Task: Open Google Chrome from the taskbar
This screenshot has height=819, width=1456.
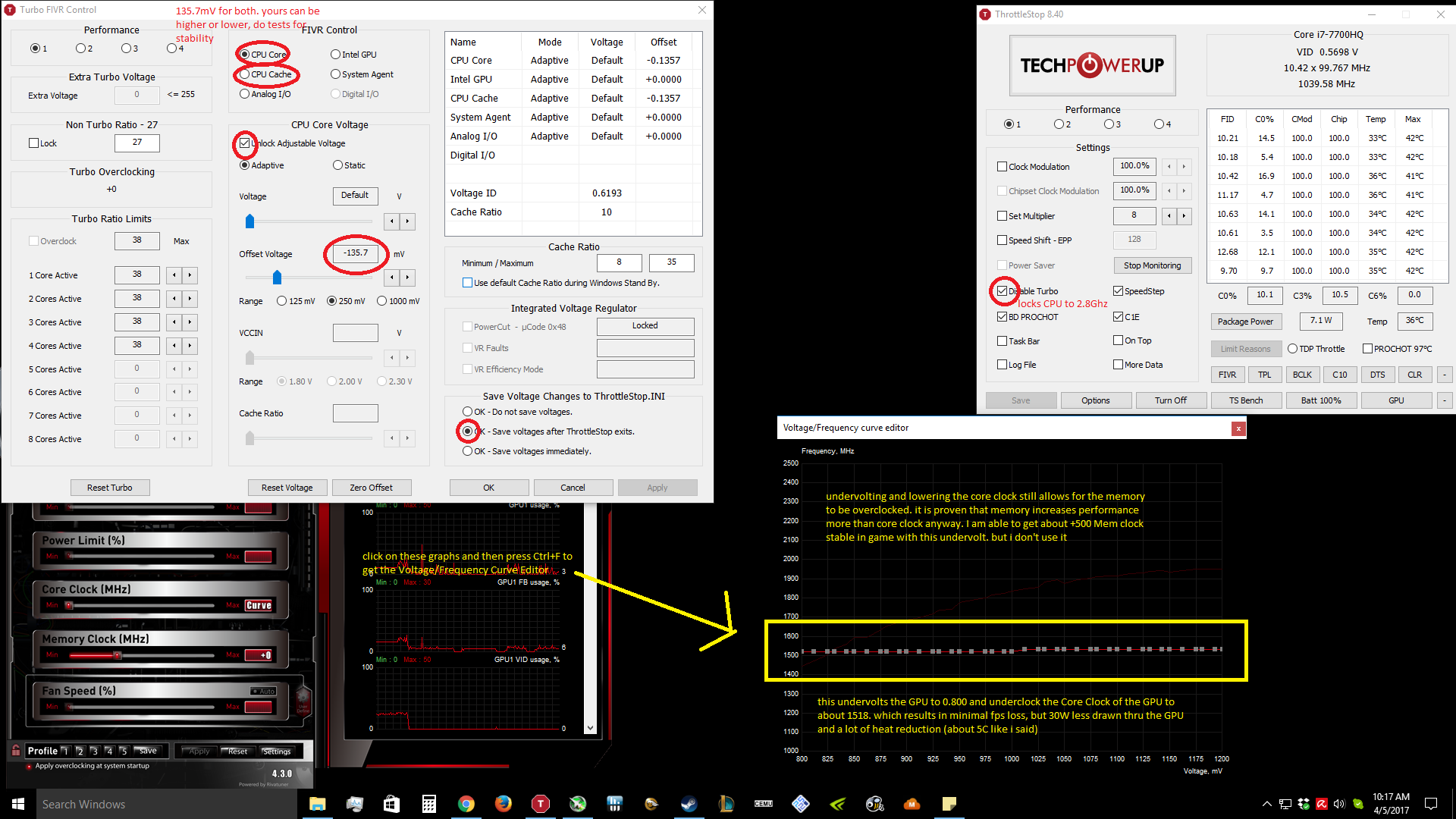Action: point(466,804)
